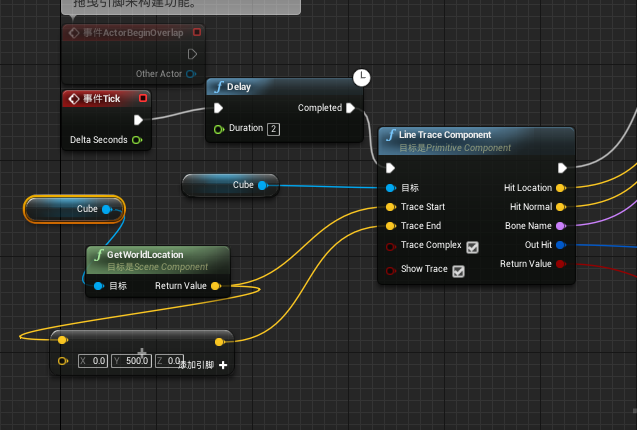This screenshot has width=637, height=430.
Task: Click the X value field on vector node
Action: point(98,361)
